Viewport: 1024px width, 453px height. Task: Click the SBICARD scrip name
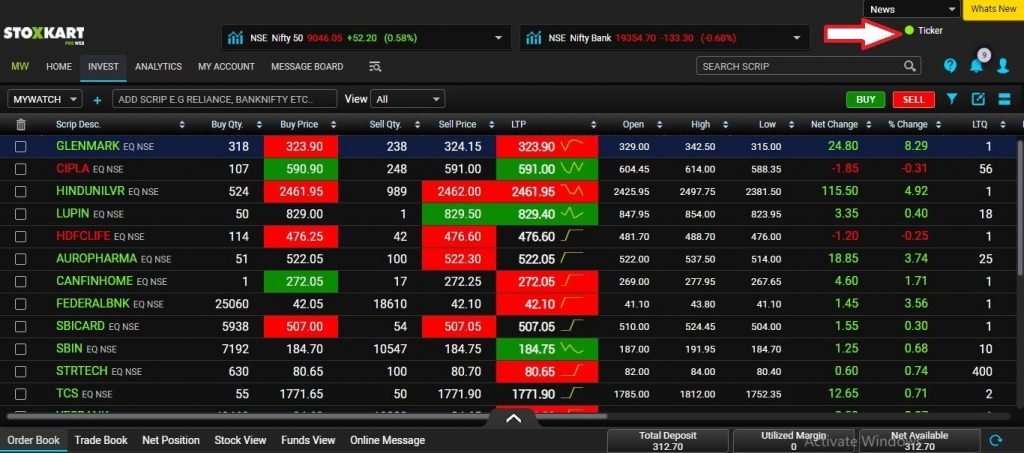point(81,326)
